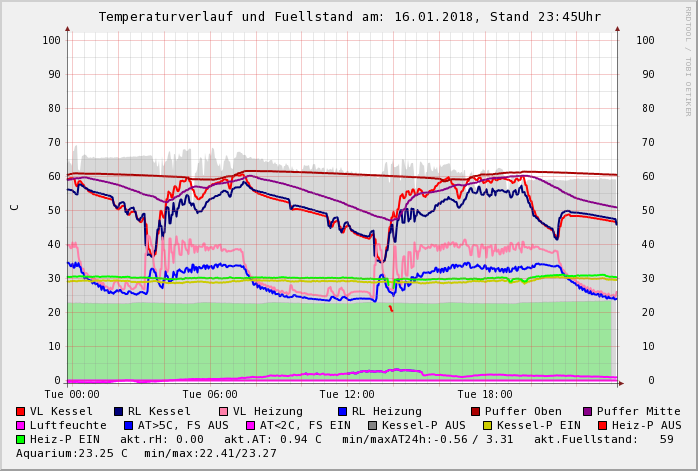698x471 pixels.
Task: Select the Tue 12:00 time axis label
Action: click(347, 395)
